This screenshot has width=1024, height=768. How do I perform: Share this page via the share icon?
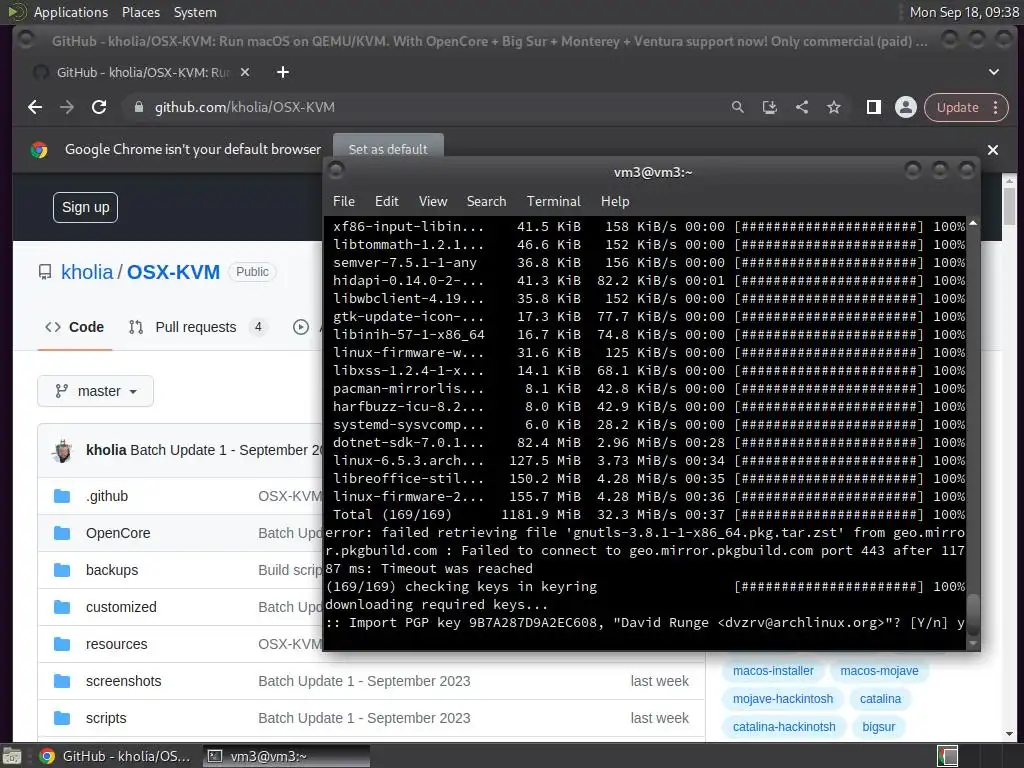pyautogui.click(x=802, y=107)
